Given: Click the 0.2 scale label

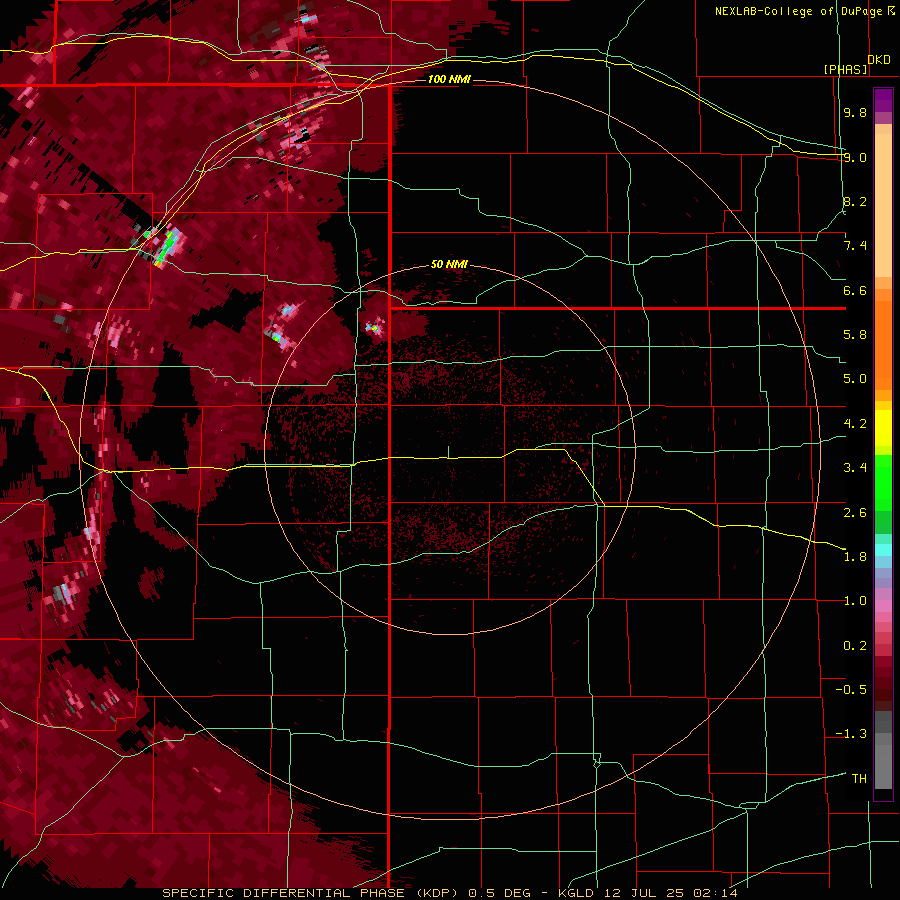Looking at the screenshot, I should (x=855, y=645).
